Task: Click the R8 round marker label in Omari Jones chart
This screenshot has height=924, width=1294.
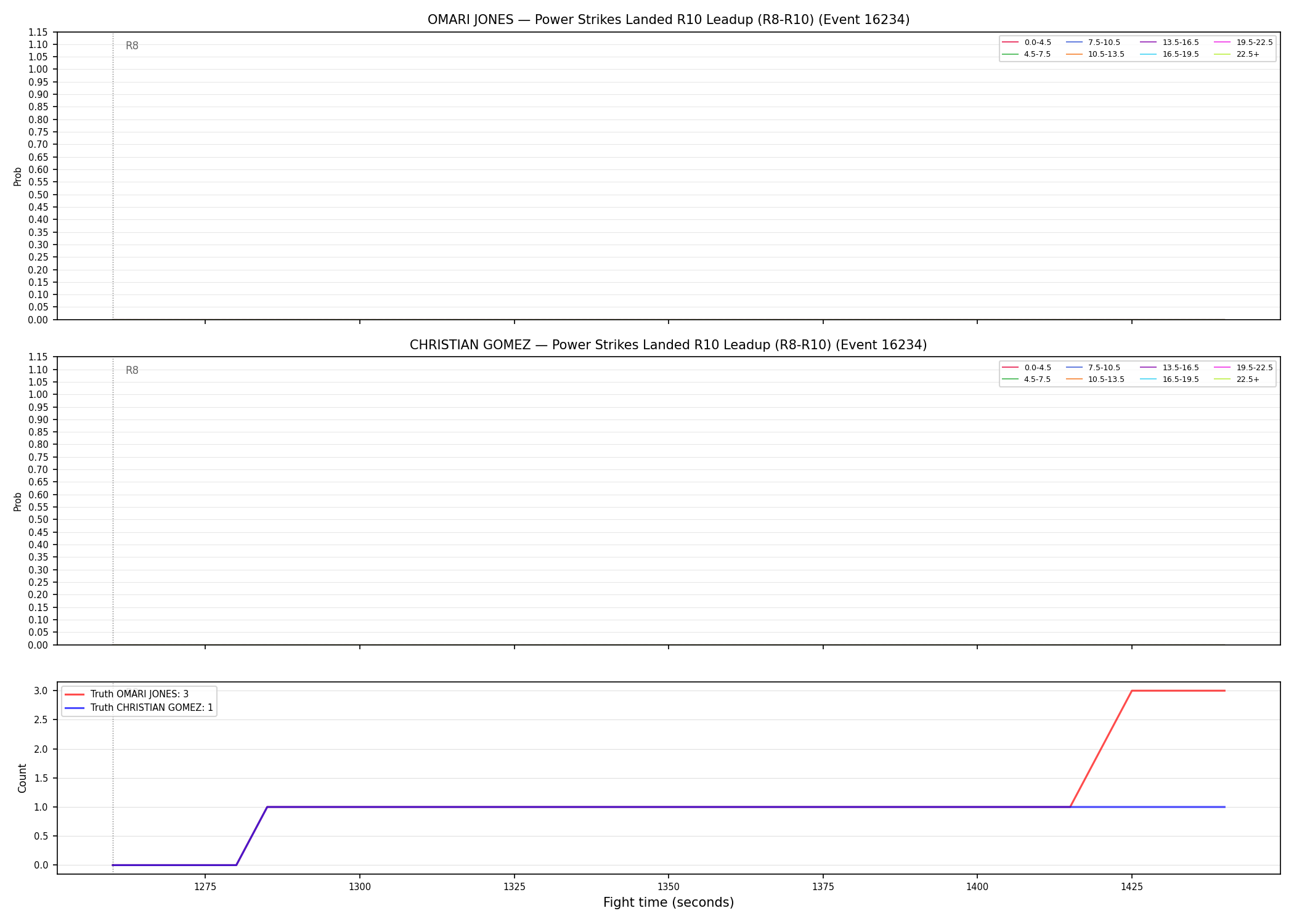Action: click(x=132, y=46)
